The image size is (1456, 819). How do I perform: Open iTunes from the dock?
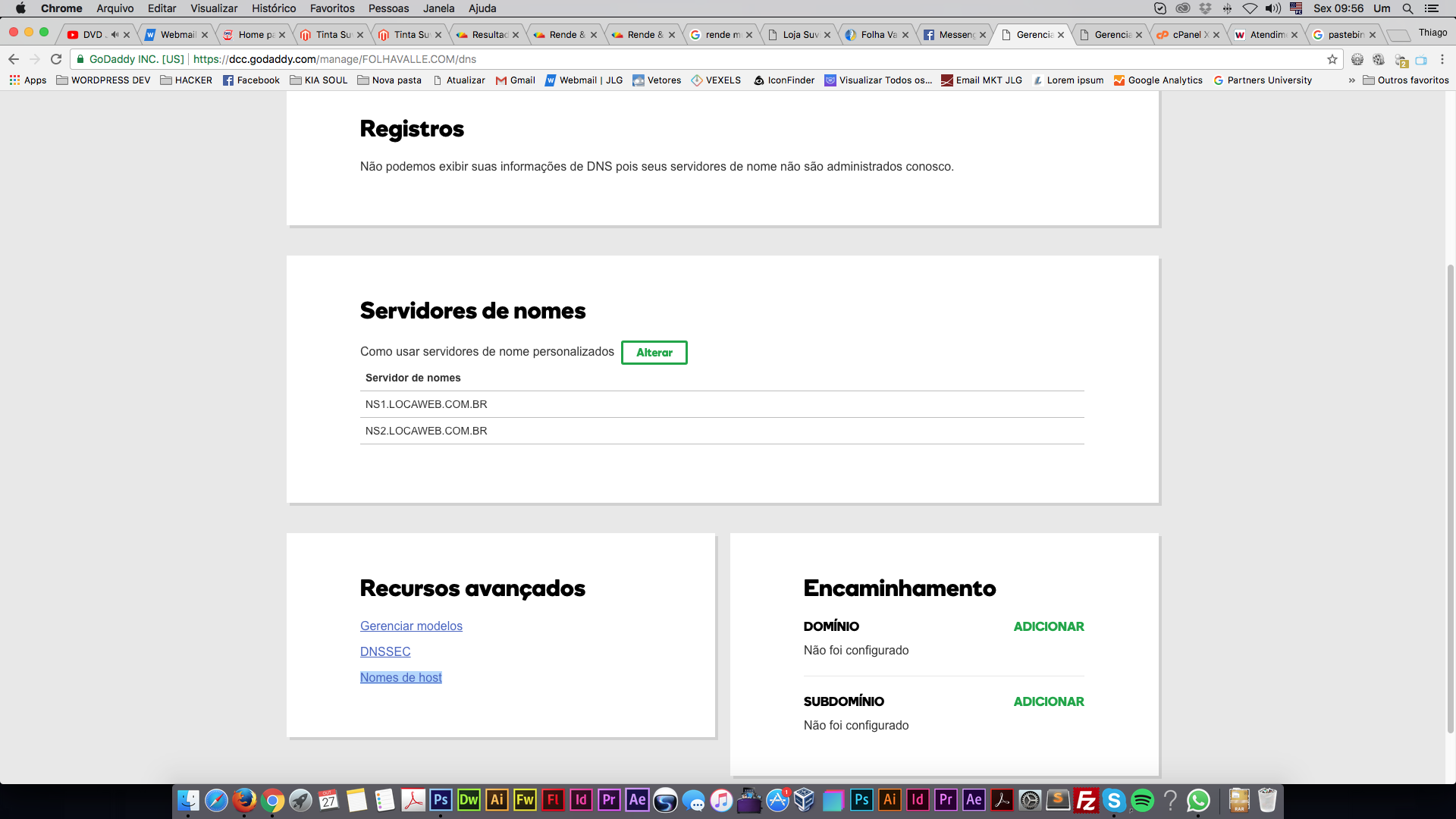[x=721, y=800]
